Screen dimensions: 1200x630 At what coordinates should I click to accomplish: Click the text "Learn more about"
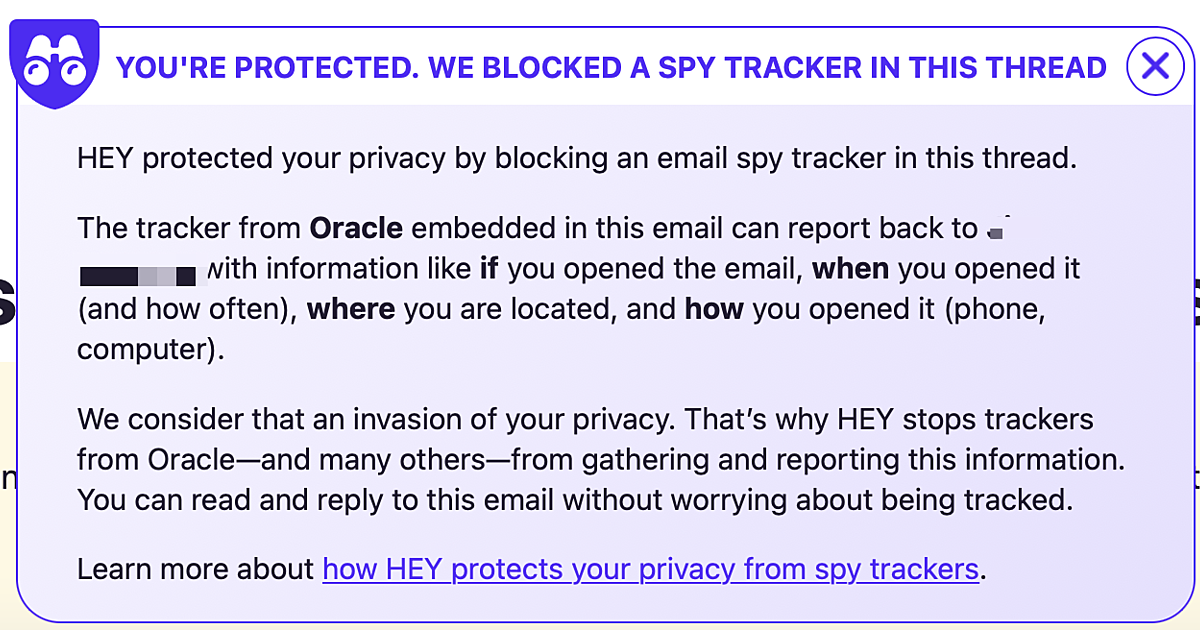[195, 568]
